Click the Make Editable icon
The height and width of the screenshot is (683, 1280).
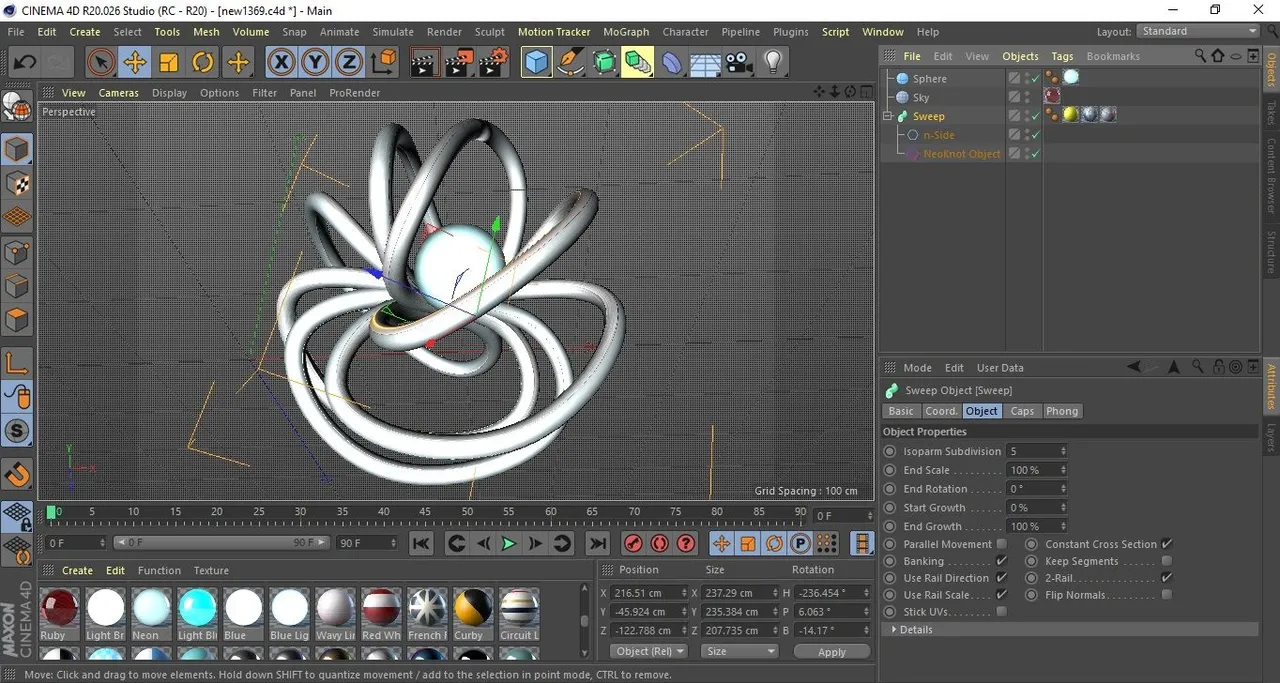(x=16, y=106)
